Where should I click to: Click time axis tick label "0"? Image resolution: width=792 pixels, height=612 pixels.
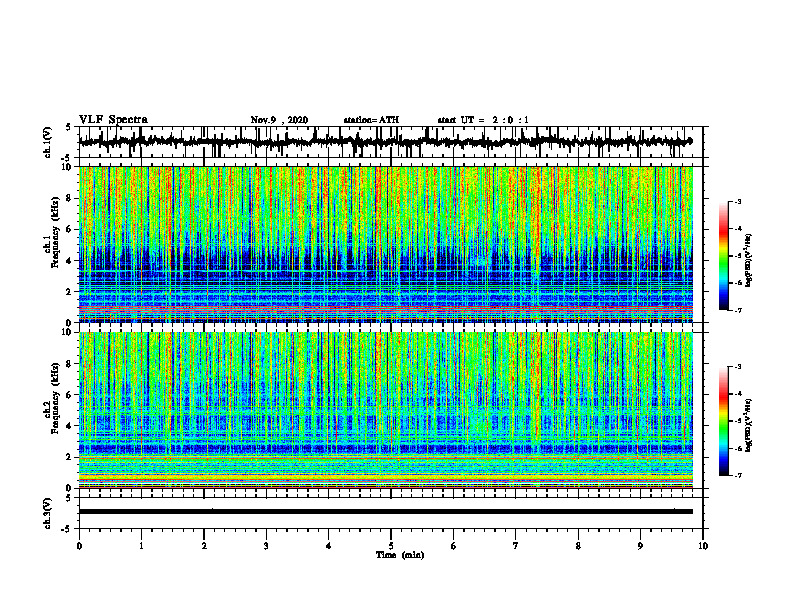click(x=79, y=546)
